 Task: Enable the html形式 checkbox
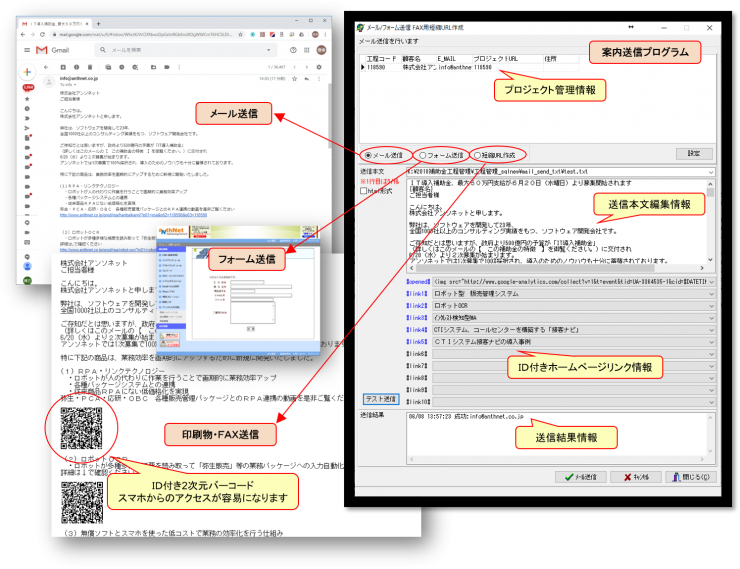pos(363,191)
